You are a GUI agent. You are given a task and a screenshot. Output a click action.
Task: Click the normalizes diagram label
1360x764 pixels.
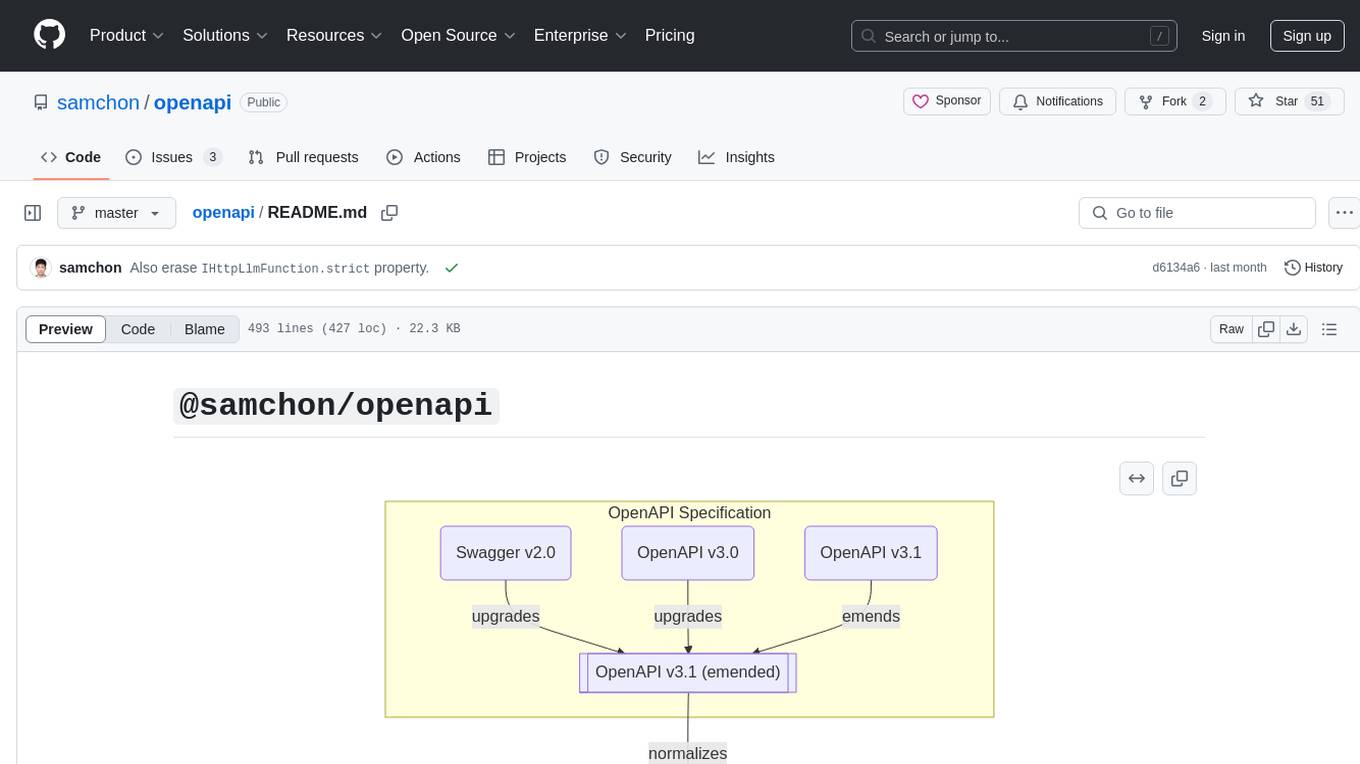[688, 753]
